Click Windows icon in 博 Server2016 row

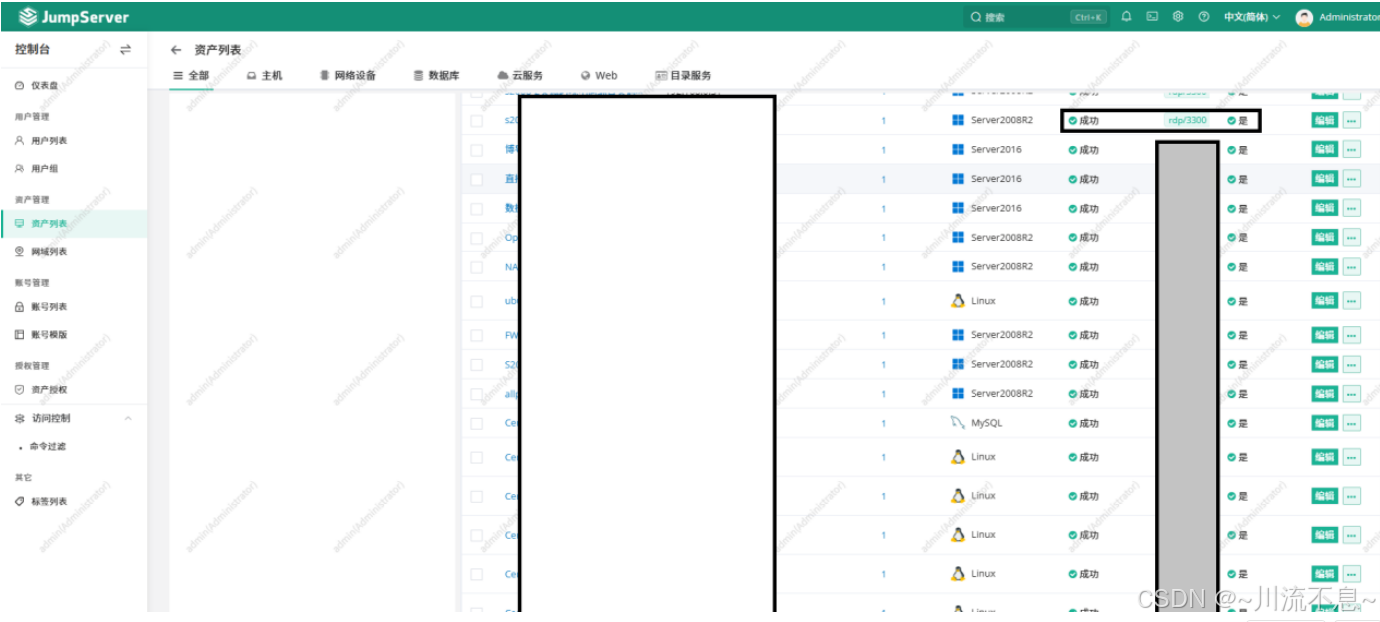[958, 150]
